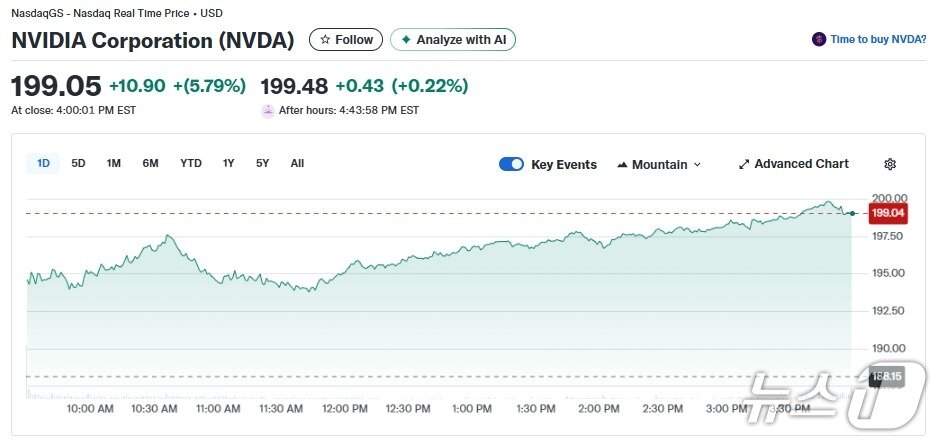Open chart settings gear icon
The image size is (940, 443).
pos(890,164)
